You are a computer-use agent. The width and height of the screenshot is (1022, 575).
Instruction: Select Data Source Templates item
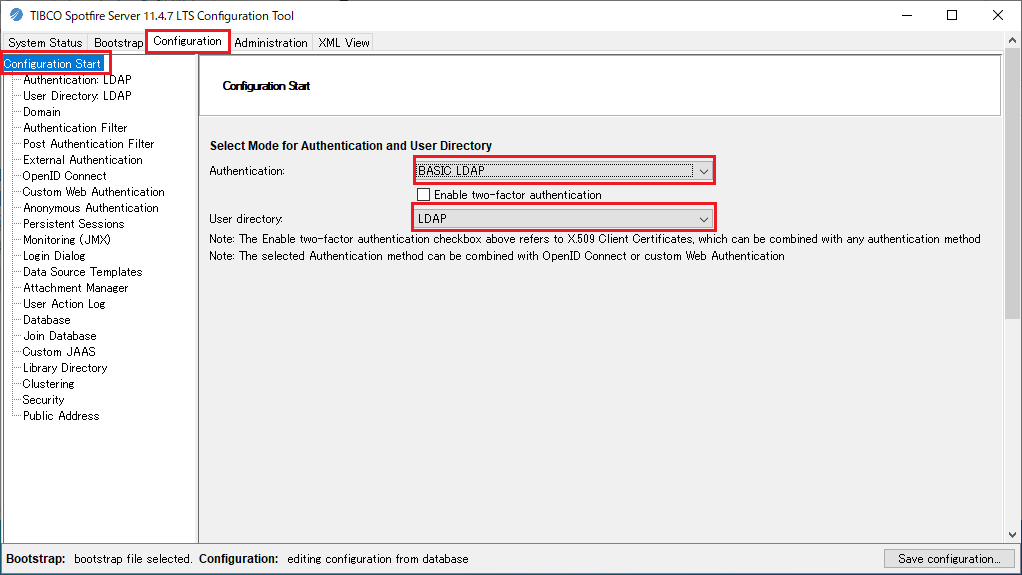pos(83,272)
